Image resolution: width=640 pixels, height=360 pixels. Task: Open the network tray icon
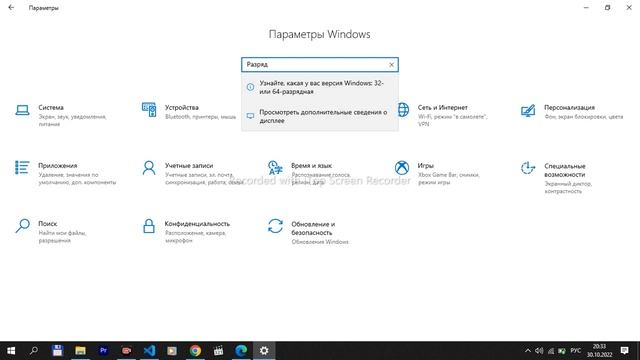pos(551,351)
